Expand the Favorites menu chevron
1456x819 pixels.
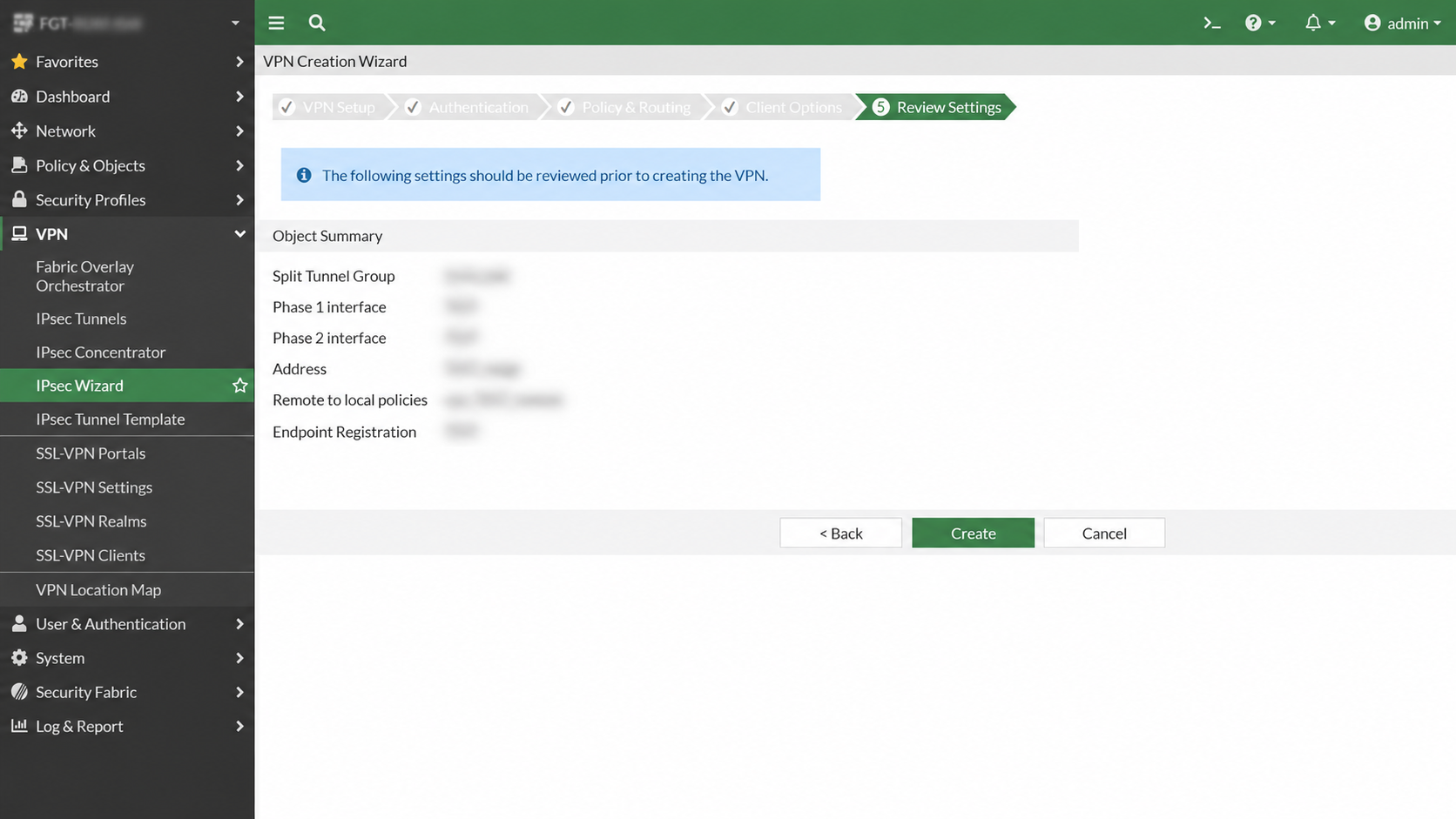239,61
